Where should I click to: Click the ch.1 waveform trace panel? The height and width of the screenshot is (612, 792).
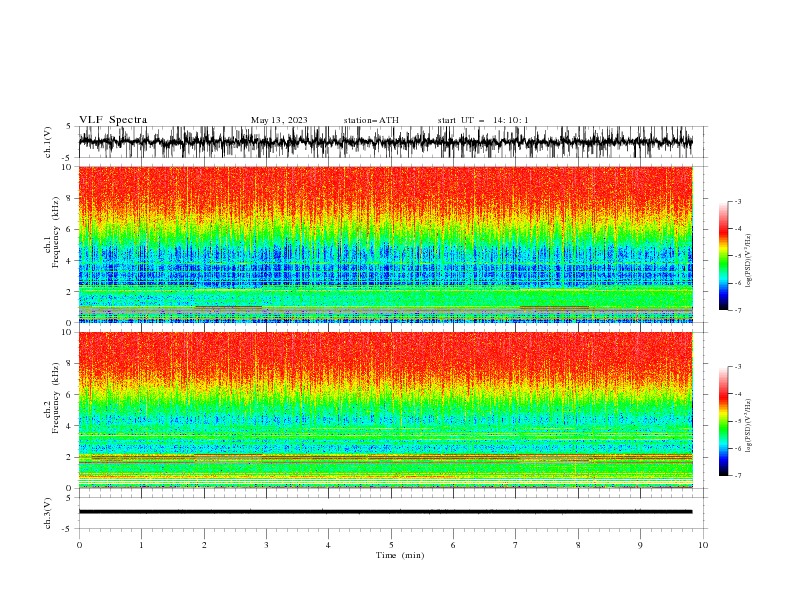tap(392, 142)
